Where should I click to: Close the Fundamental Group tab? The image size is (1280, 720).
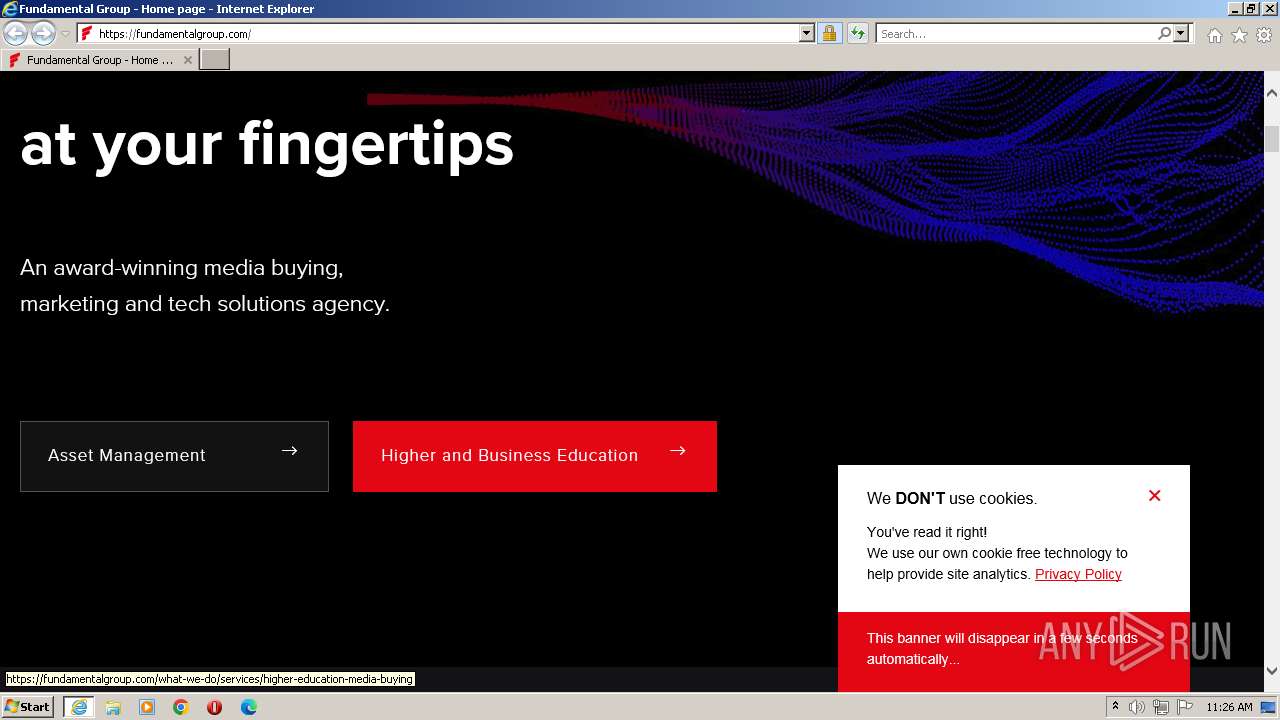click(x=187, y=60)
